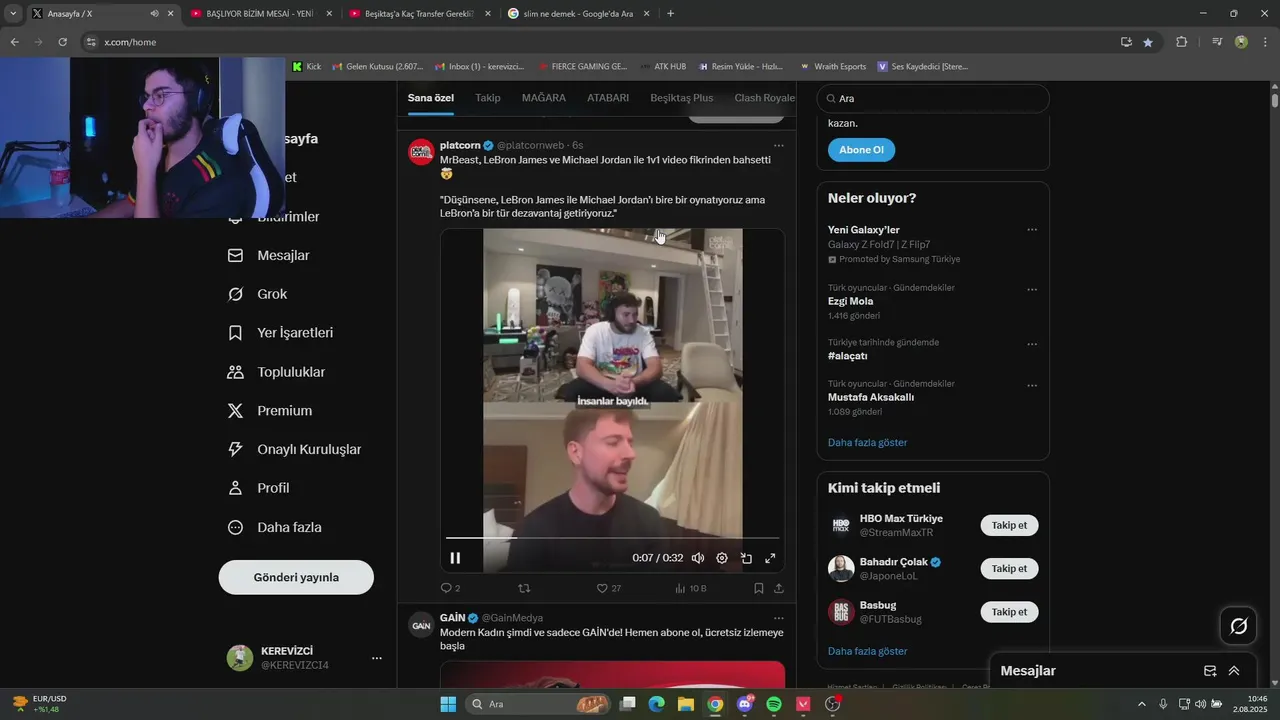Open Yer İşaretleri in sidebar

tap(281, 333)
